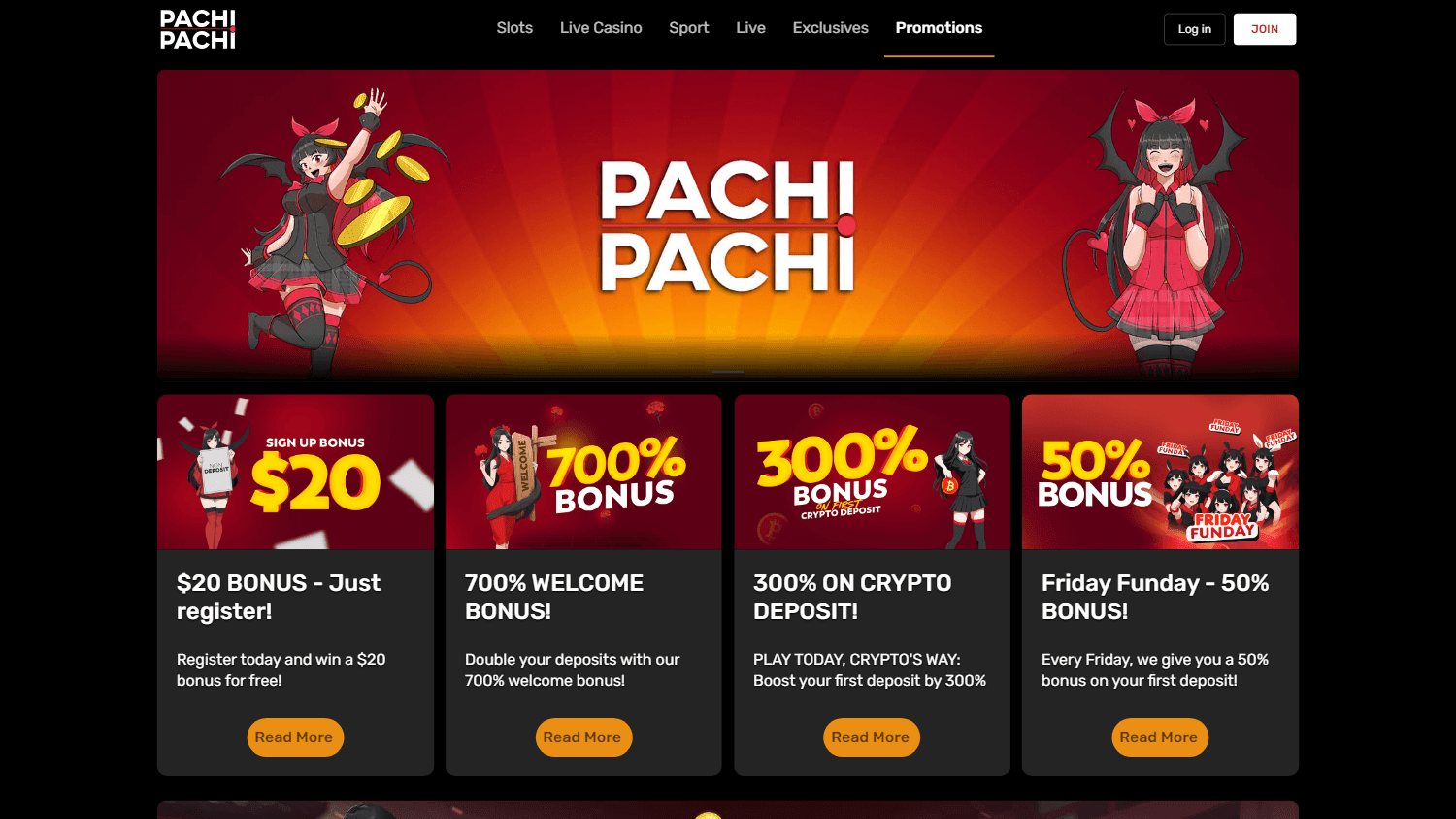Image resolution: width=1456 pixels, height=819 pixels.
Task: Click the JOIN button
Action: 1265,29
